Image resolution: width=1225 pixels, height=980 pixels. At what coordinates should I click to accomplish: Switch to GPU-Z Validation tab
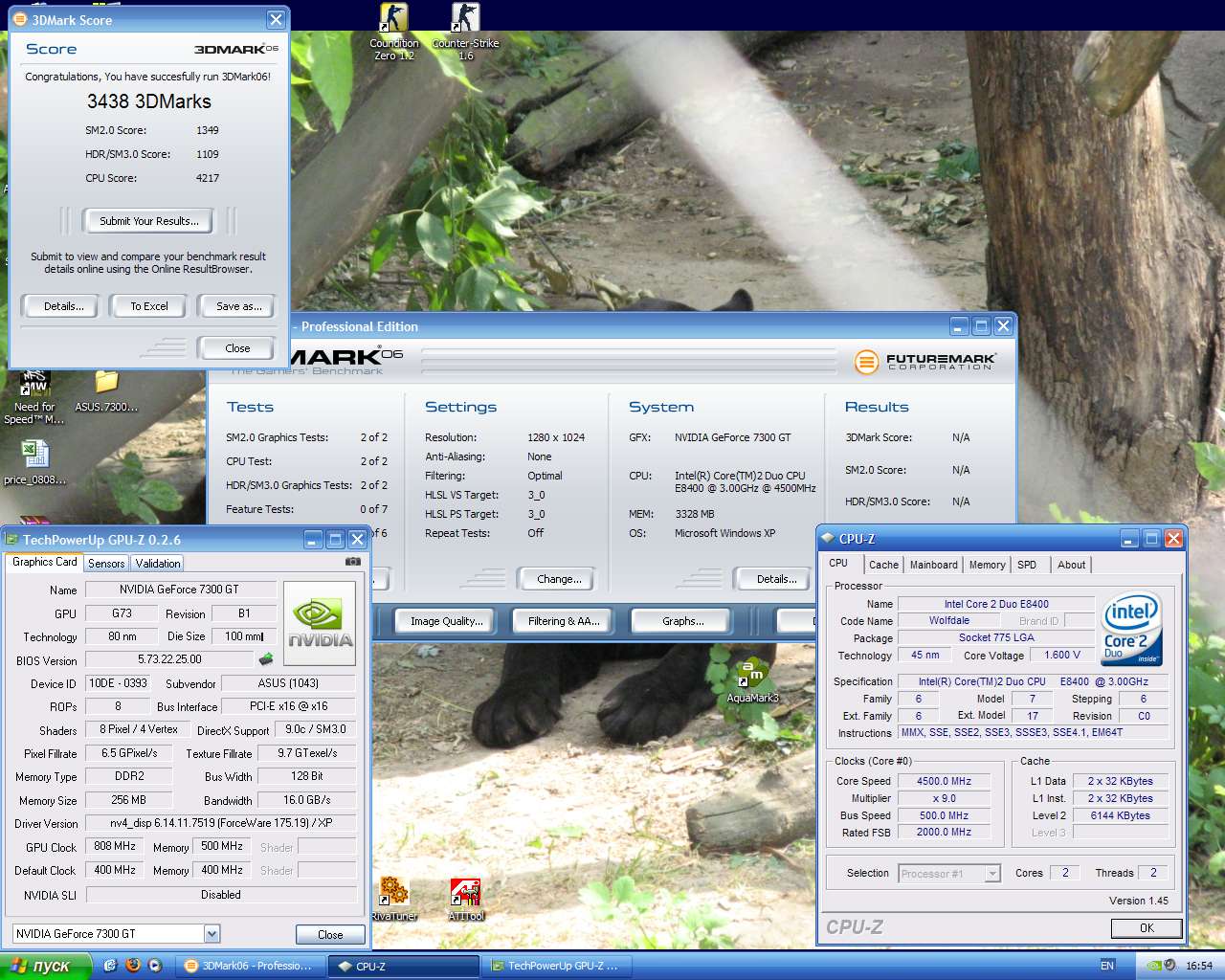click(x=158, y=564)
